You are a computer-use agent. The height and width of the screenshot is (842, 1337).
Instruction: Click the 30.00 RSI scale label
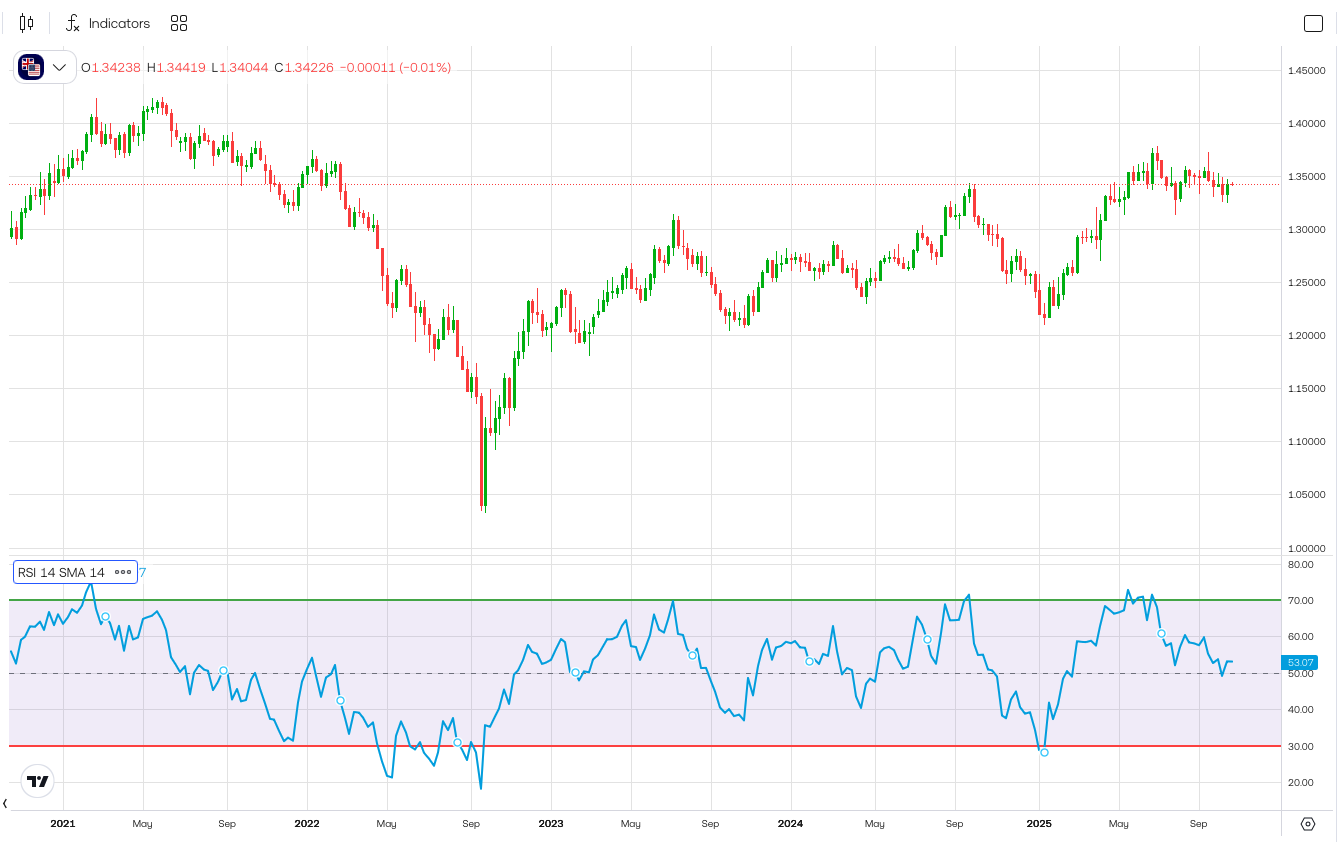1300,747
